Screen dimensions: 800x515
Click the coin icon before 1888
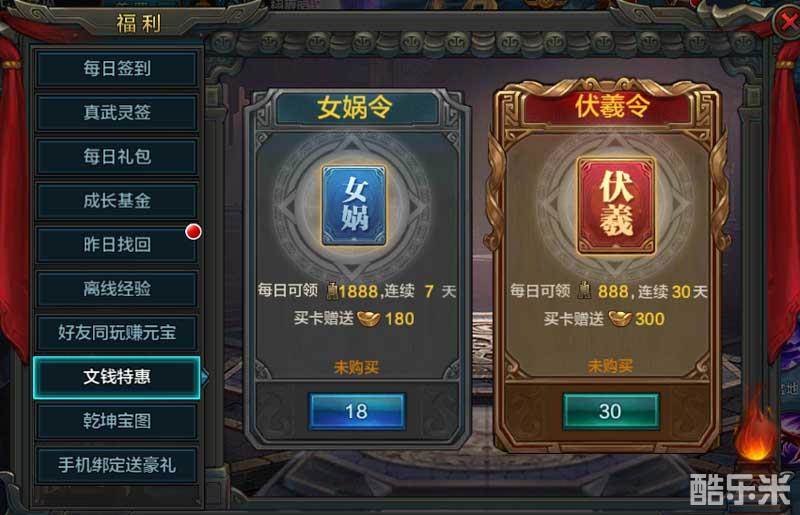tap(332, 291)
